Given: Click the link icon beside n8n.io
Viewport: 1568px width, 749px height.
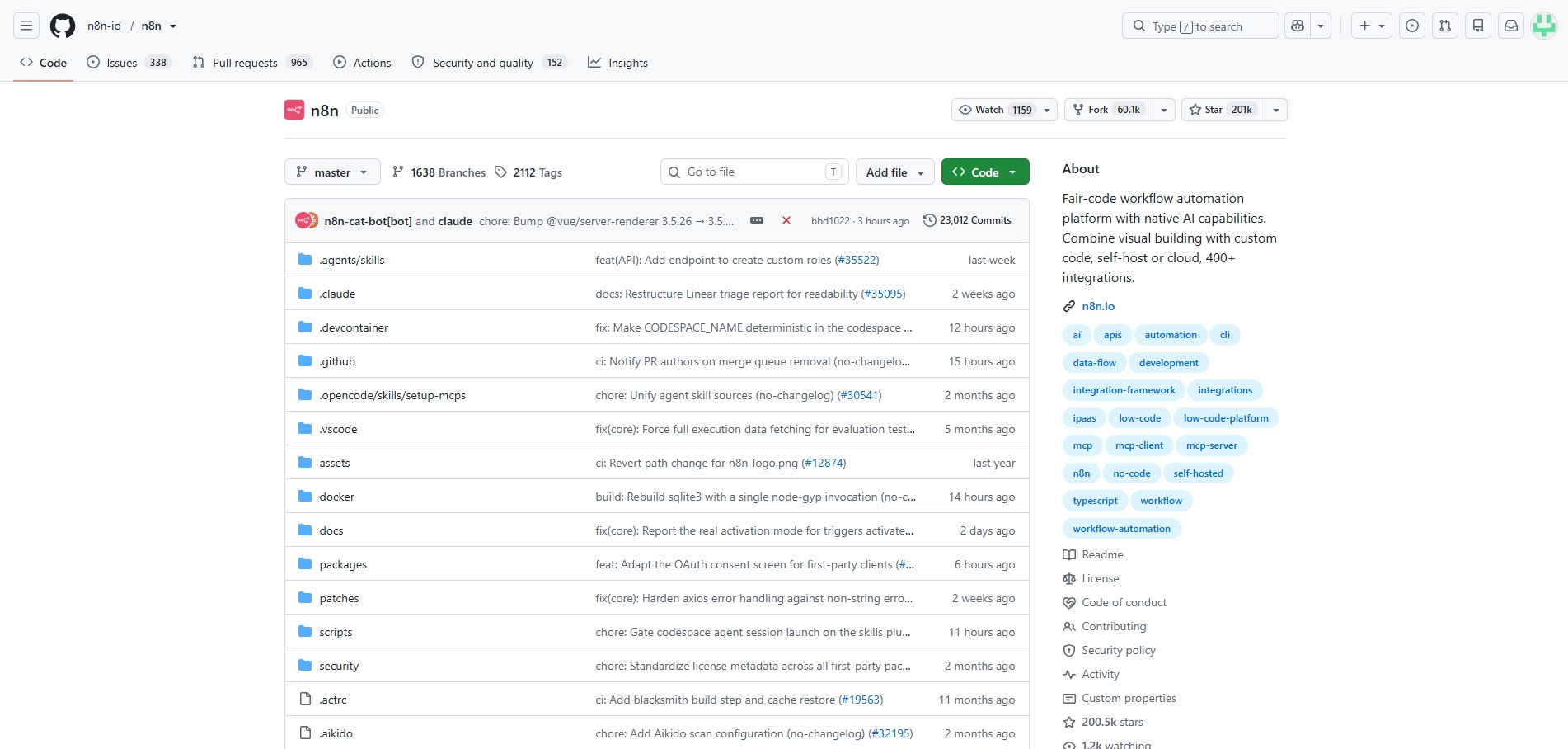Looking at the screenshot, I should pos(1069,306).
